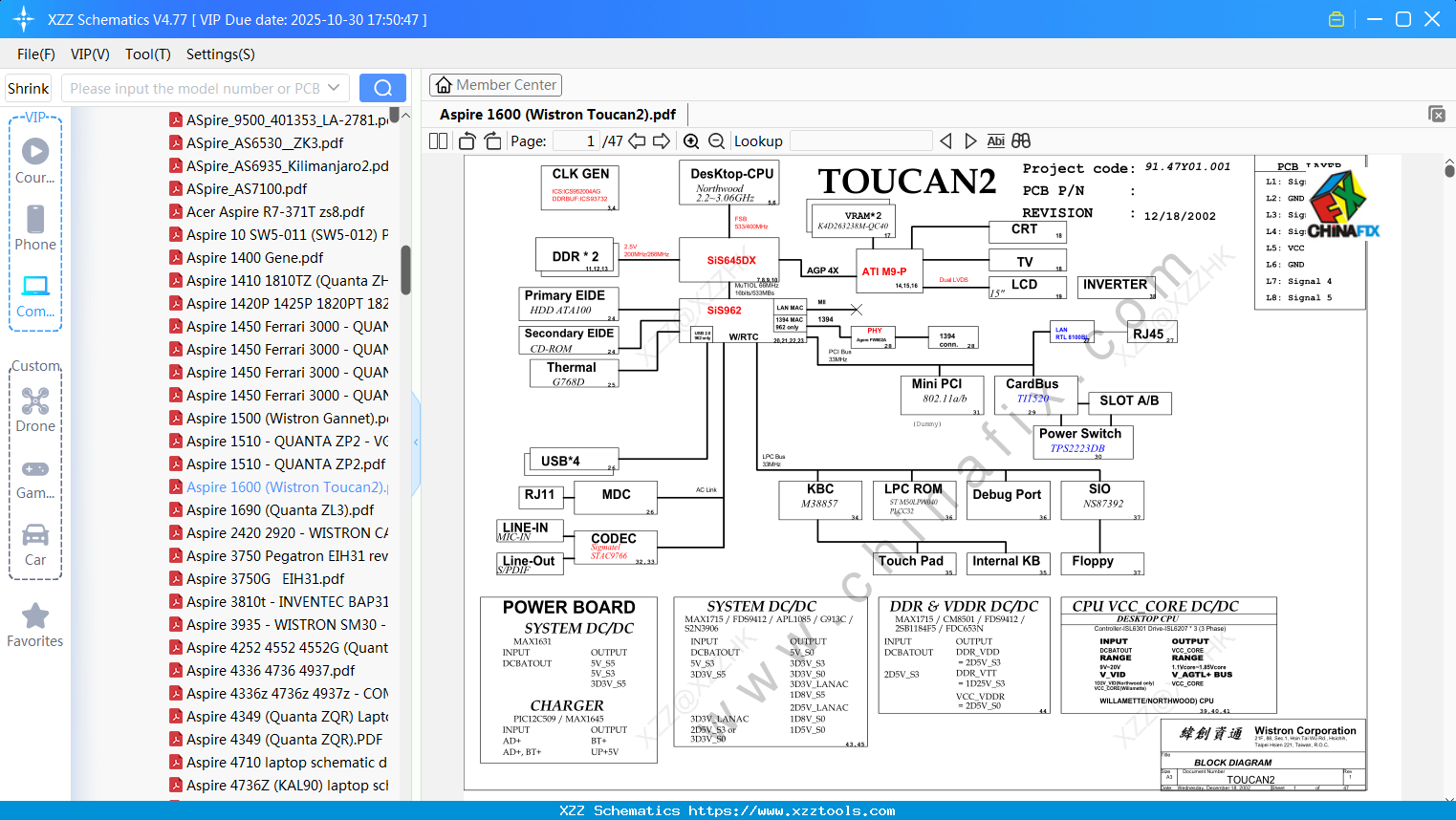The width and height of the screenshot is (1456, 820).
Task: Collapse the file list side panel handle
Action: pos(416,442)
